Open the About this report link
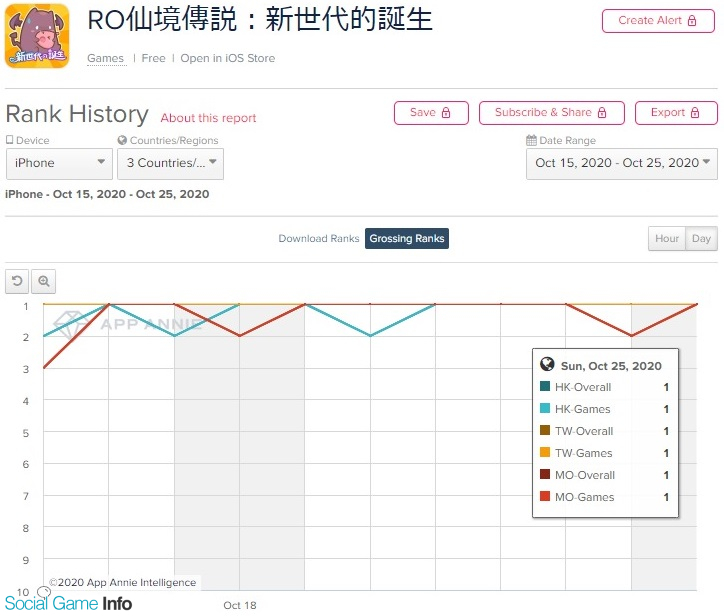The width and height of the screenshot is (724, 616). (208, 118)
